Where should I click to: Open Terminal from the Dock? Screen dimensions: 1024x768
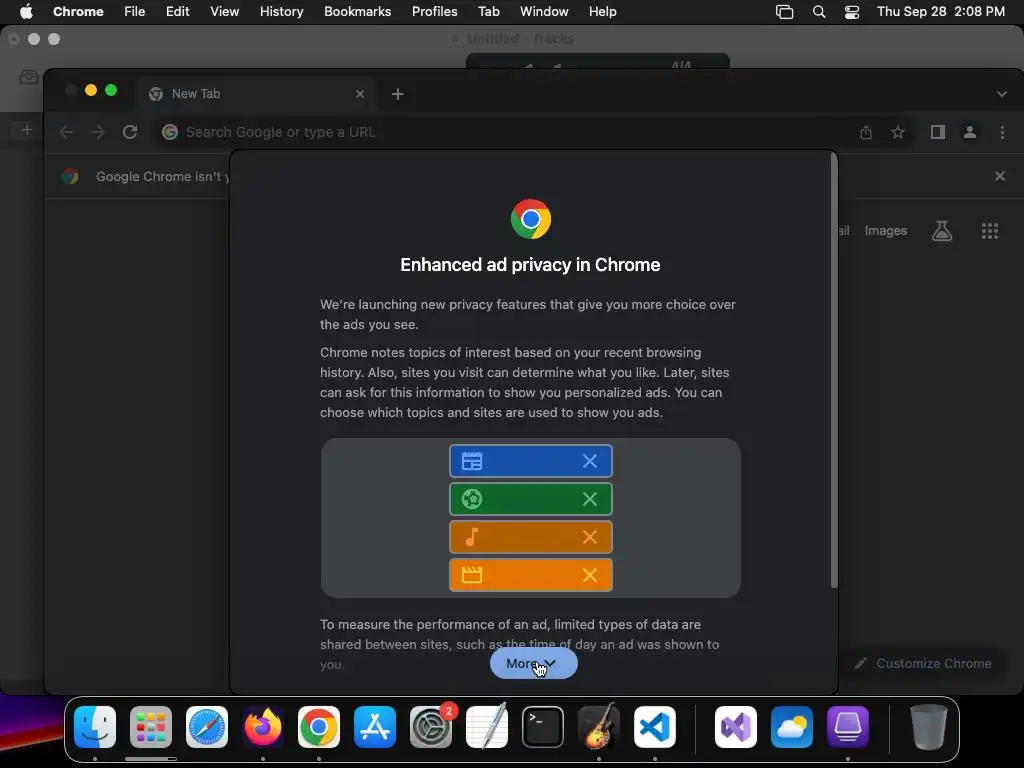543,727
